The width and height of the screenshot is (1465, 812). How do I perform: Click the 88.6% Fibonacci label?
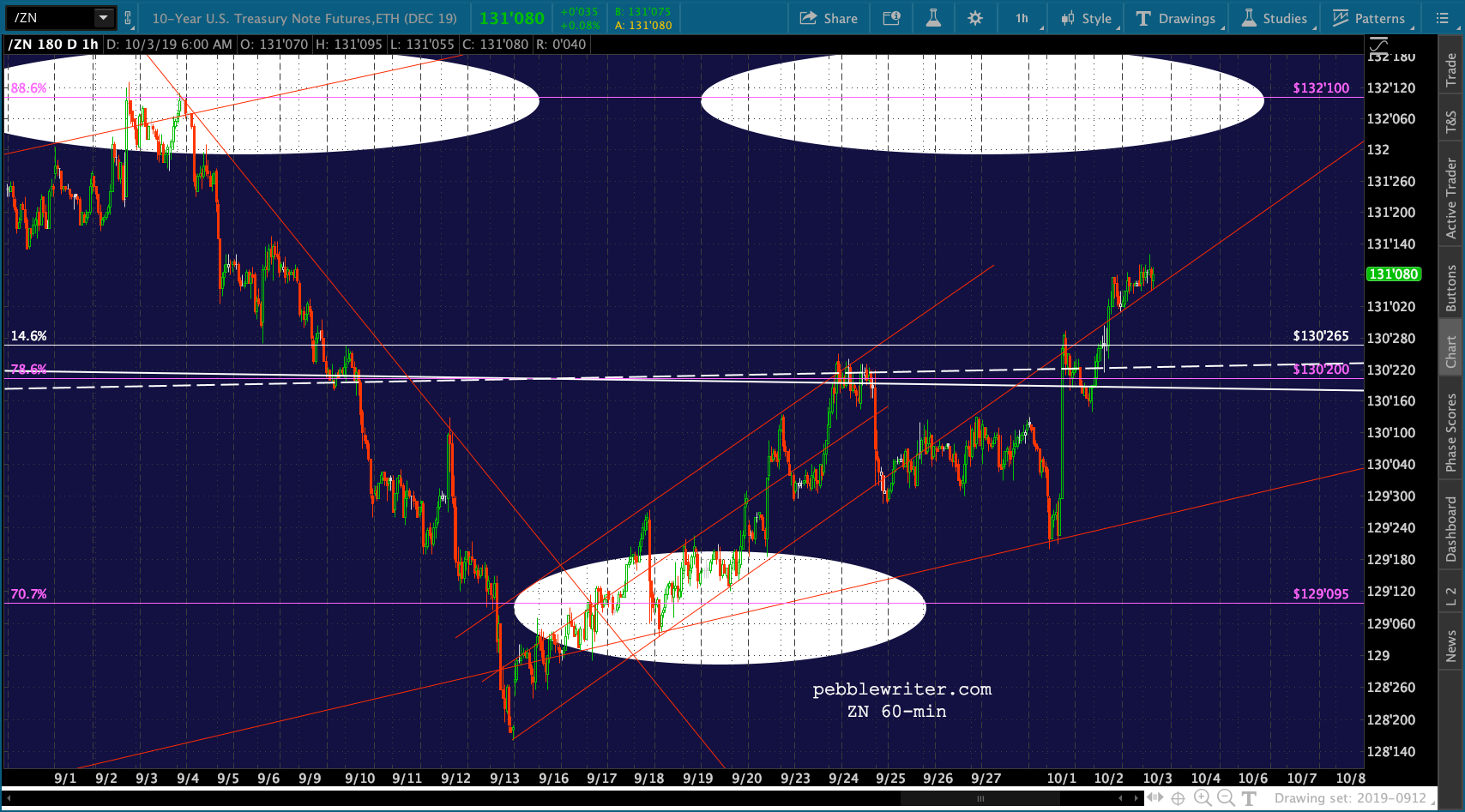(x=28, y=87)
